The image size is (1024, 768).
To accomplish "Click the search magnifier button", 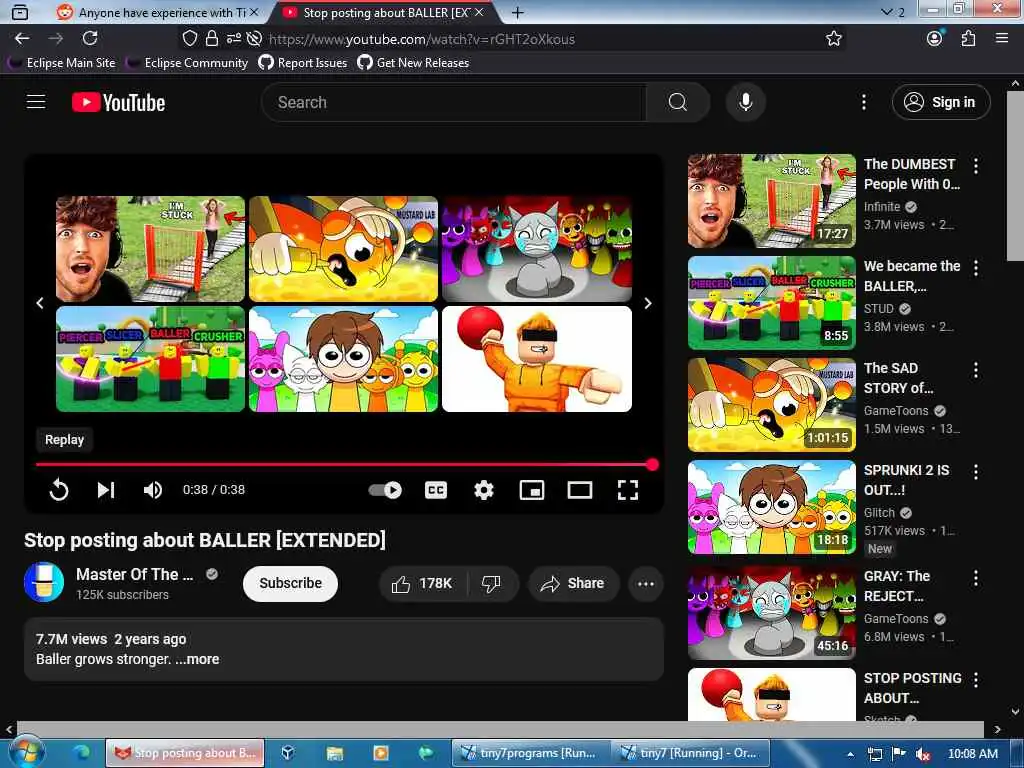I will click(x=677, y=102).
